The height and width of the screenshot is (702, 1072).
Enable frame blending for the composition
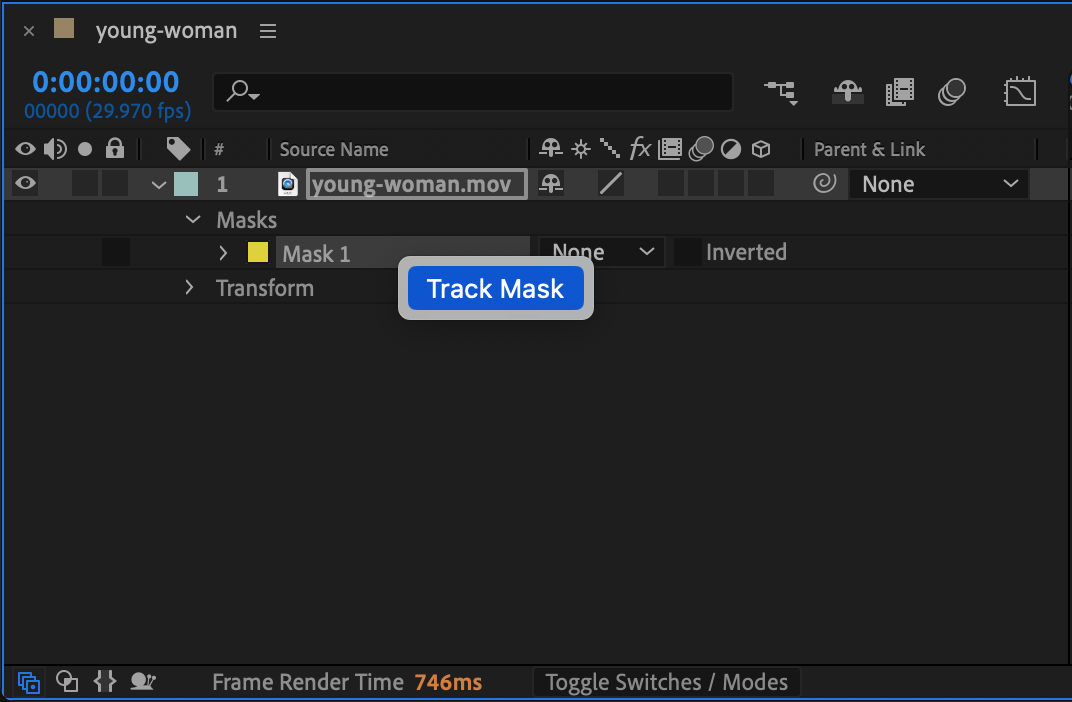(900, 92)
